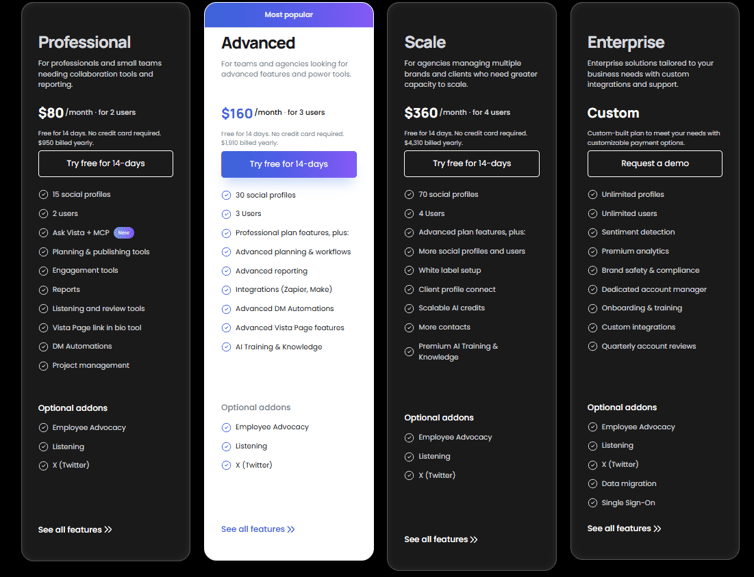754x577 pixels.
Task: Click check icon beside Advanced Vista Page features
Action: [x=226, y=328]
